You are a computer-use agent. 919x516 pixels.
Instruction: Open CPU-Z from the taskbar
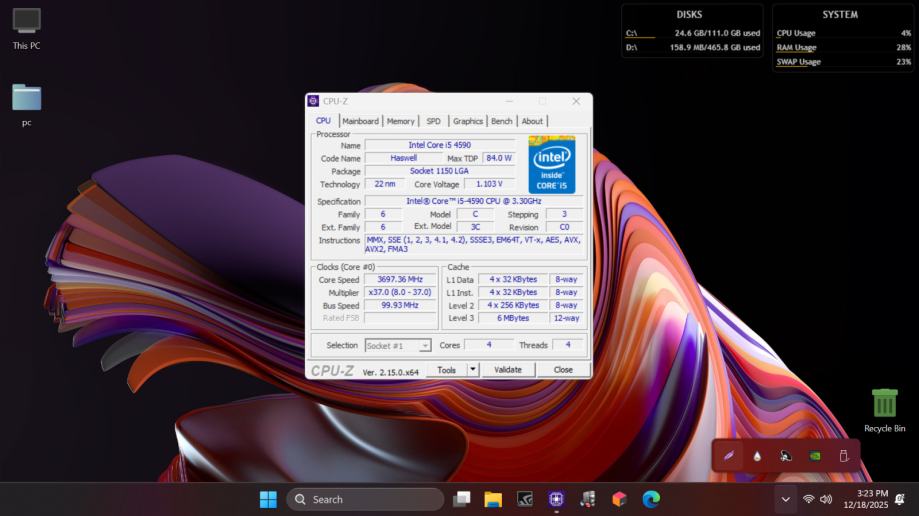(x=556, y=499)
